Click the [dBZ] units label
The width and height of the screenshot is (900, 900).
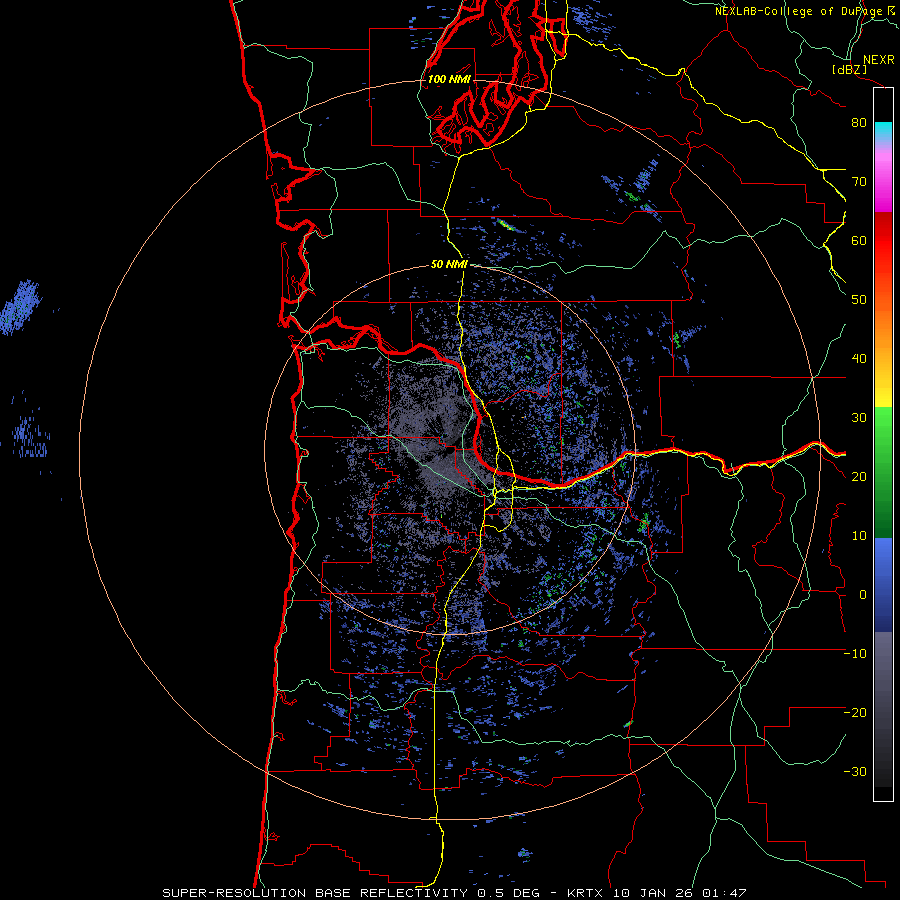tap(849, 70)
